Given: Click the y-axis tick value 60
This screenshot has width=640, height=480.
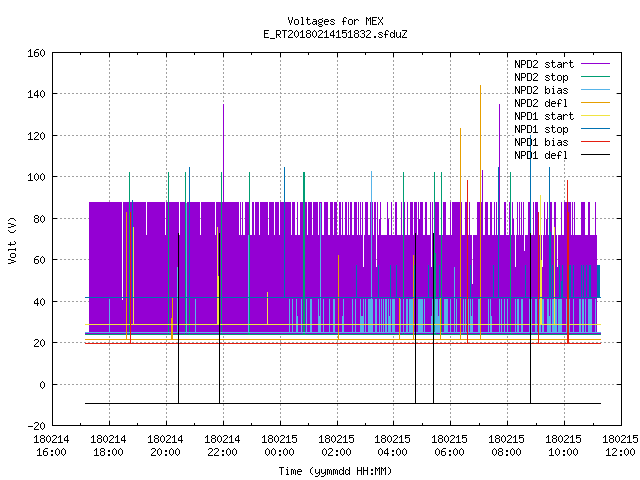Looking at the screenshot, I should coord(39,260).
